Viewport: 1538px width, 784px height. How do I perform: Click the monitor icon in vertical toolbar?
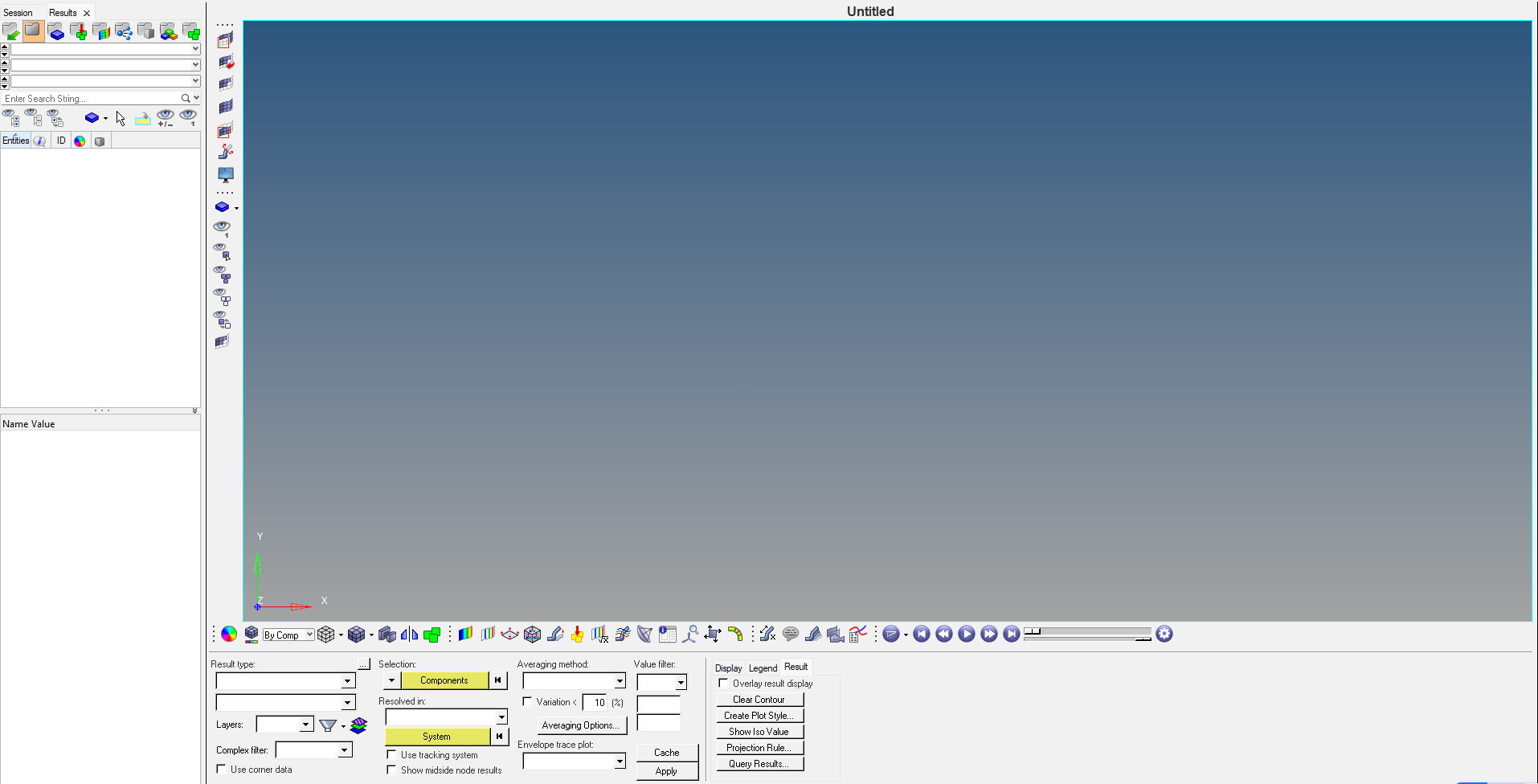[226, 174]
